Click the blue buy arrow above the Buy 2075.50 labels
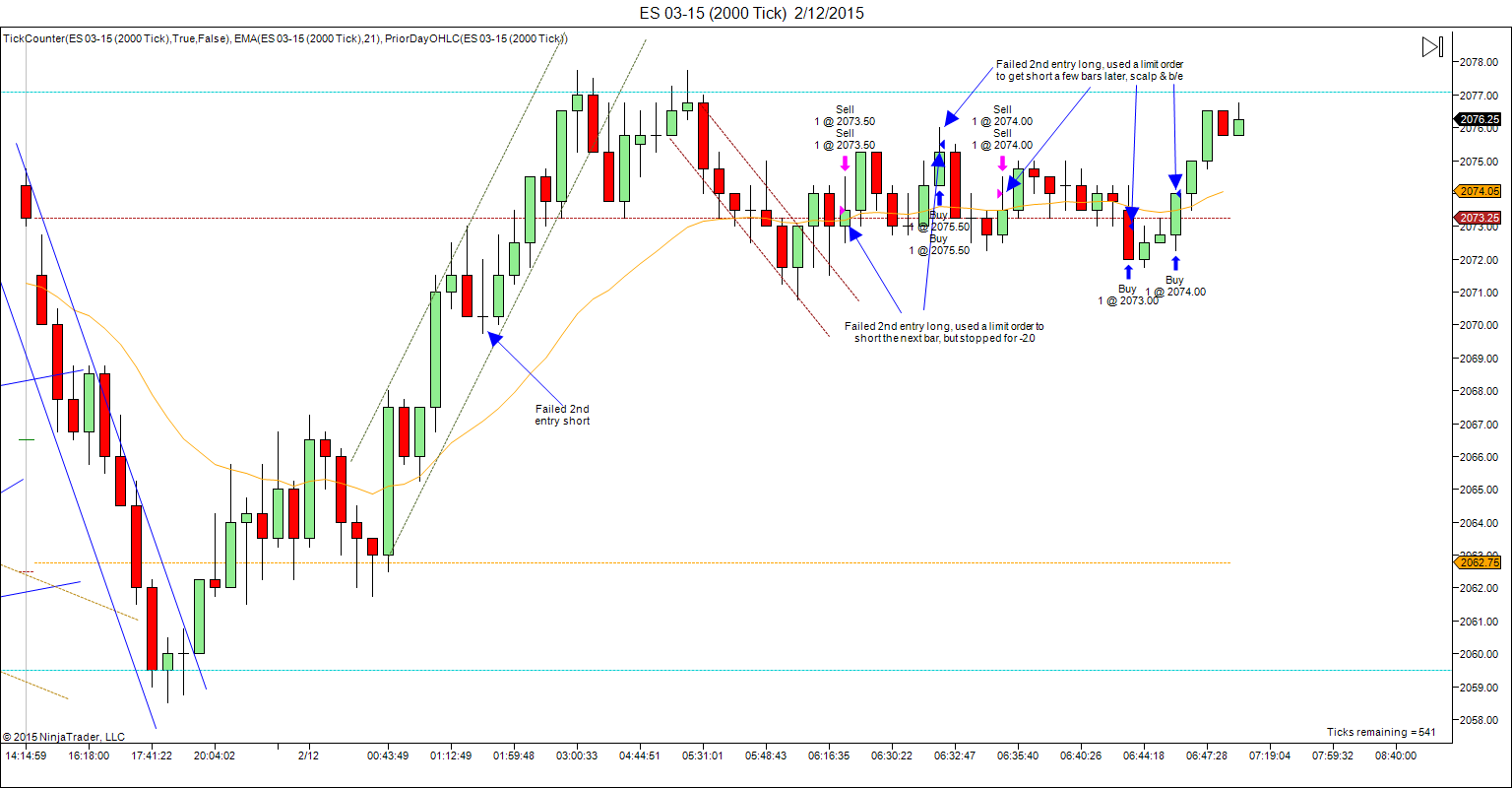The height and width of the screenshot is (788, 1512). coord(939,198)
